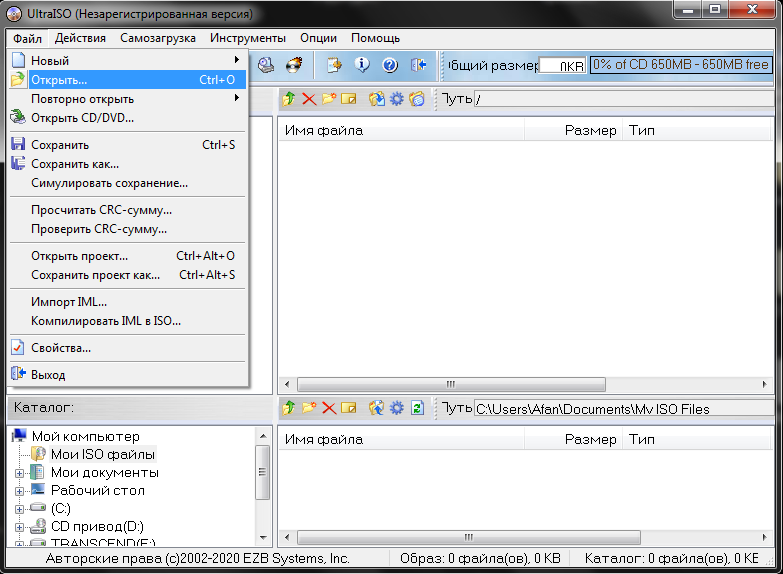Click the CD 650MB capacity progress bar
783x574 pixels.
coord(681,65)
